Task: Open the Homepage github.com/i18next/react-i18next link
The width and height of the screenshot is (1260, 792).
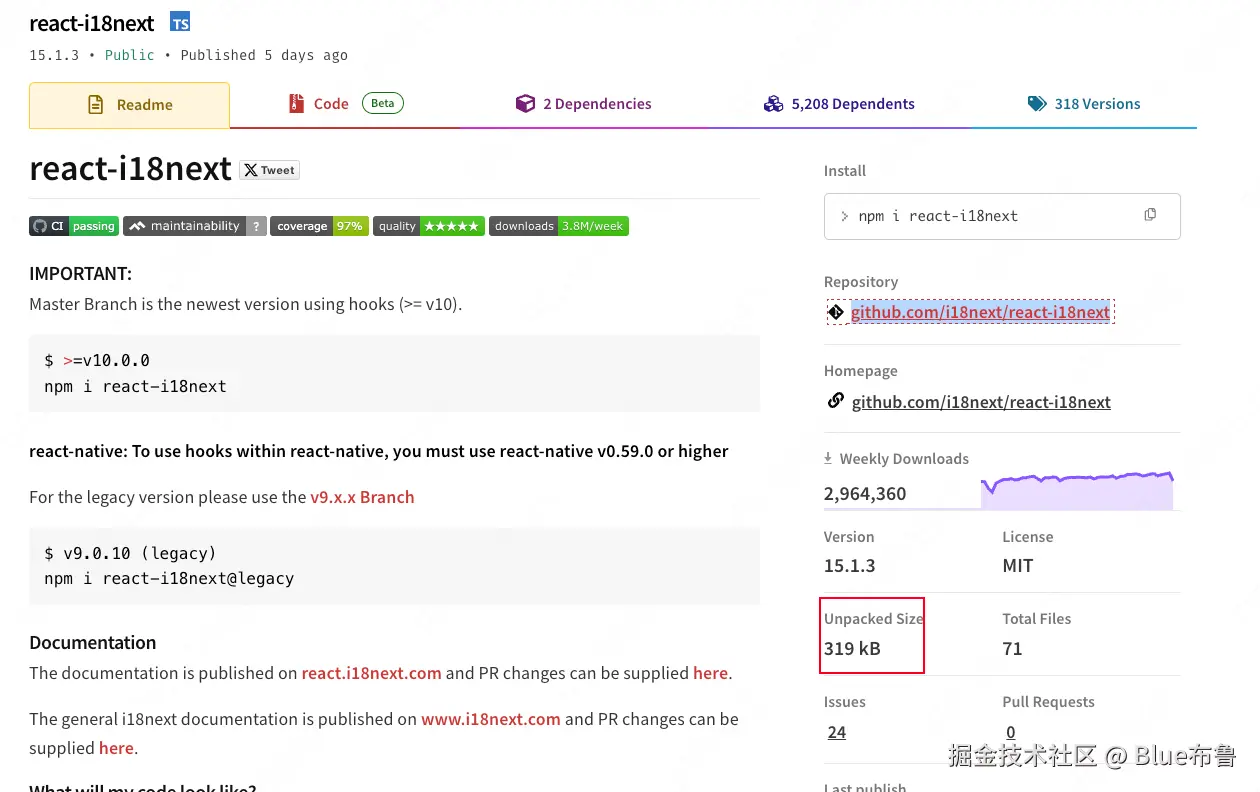Action: pos(981,402)
